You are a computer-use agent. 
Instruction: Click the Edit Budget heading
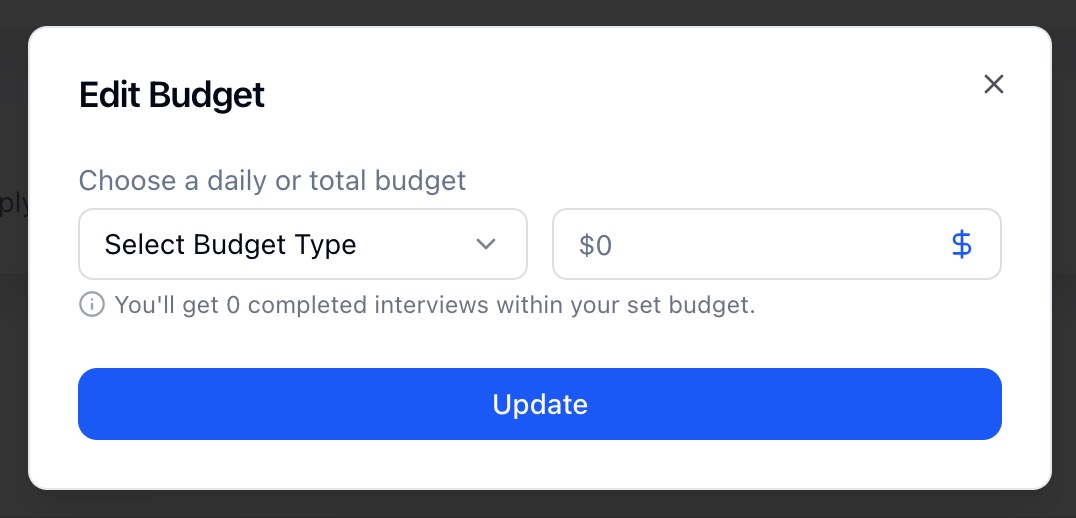(172, 96)
